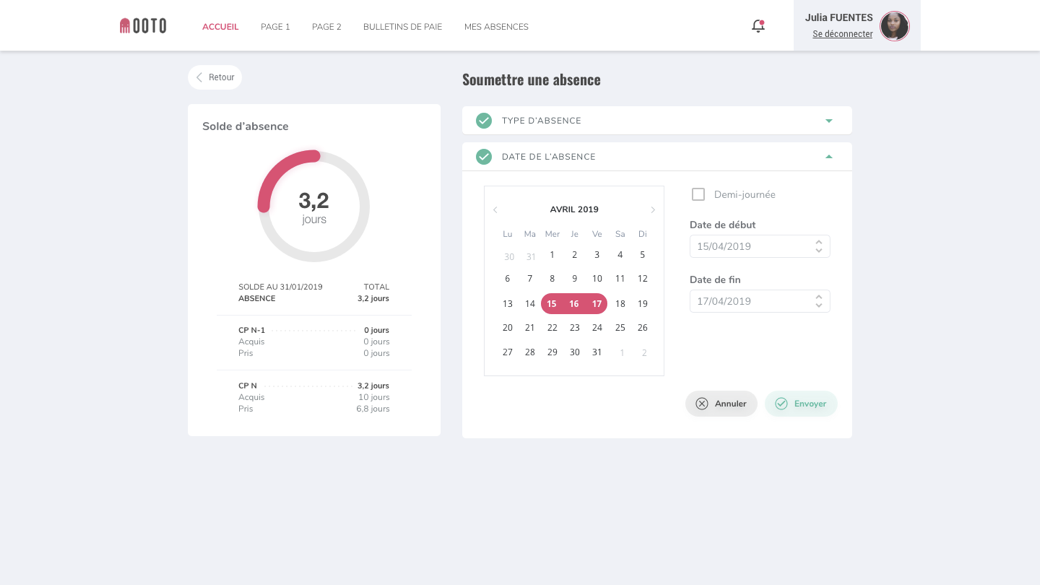
Task: Click the CP N-1 row label
Action: (x=251, y=330)
